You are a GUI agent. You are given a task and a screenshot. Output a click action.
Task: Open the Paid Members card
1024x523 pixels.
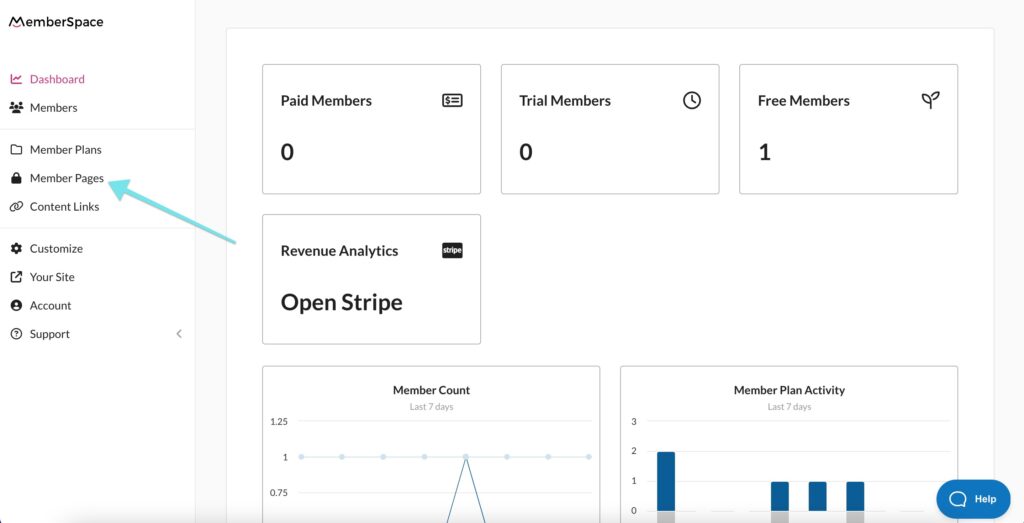click(372, 129)
